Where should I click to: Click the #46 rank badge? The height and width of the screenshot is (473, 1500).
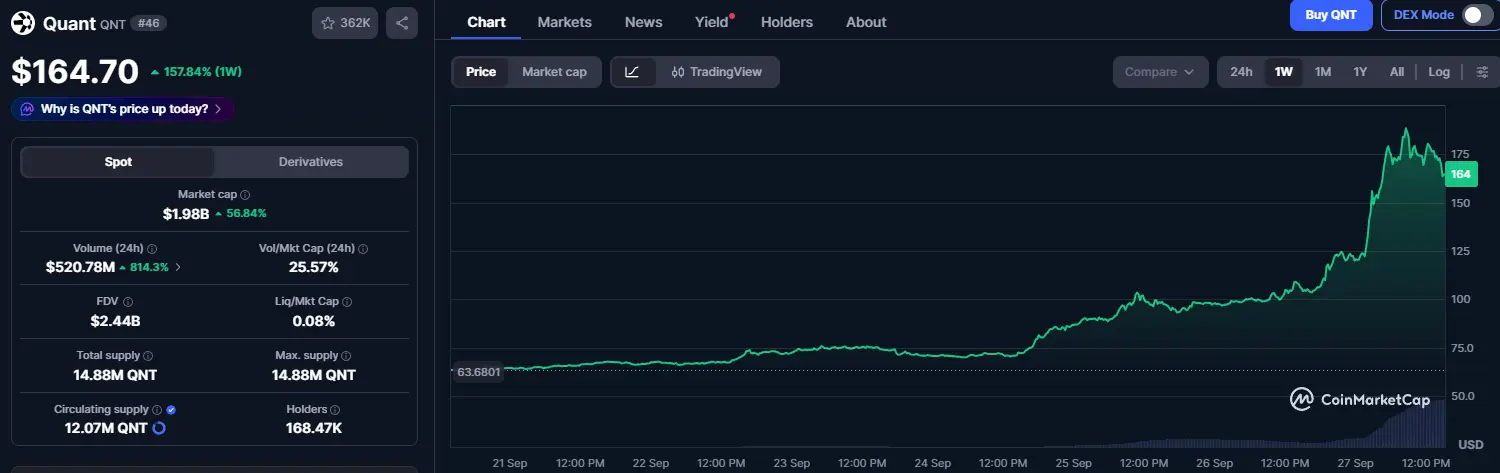pos(146,23)
